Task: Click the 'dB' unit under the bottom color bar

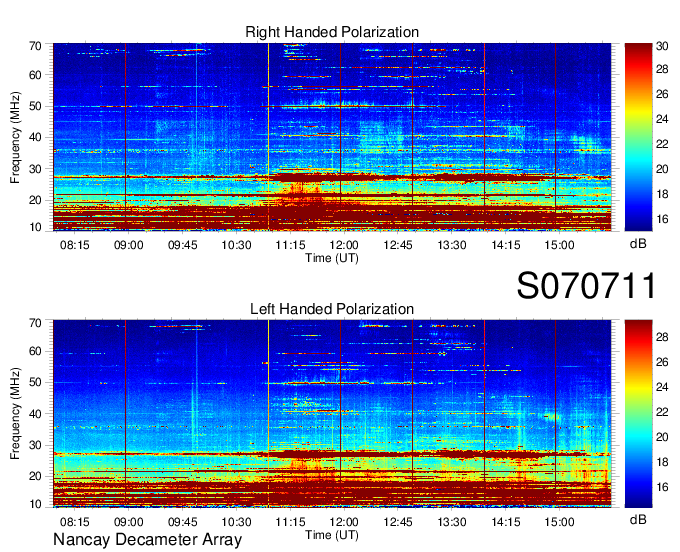Action: [638, 520]
